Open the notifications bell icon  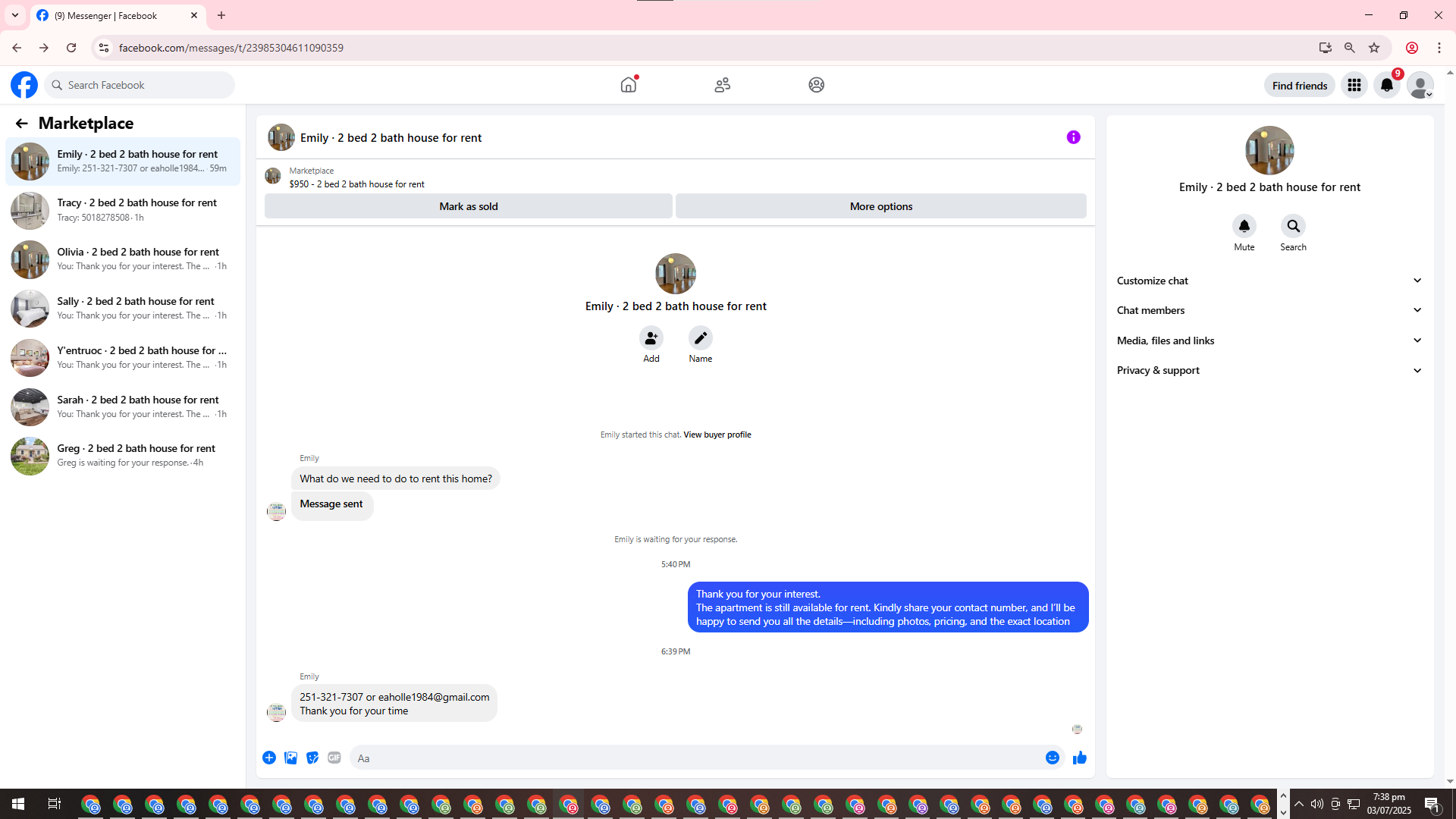(x=1386, y=85)
